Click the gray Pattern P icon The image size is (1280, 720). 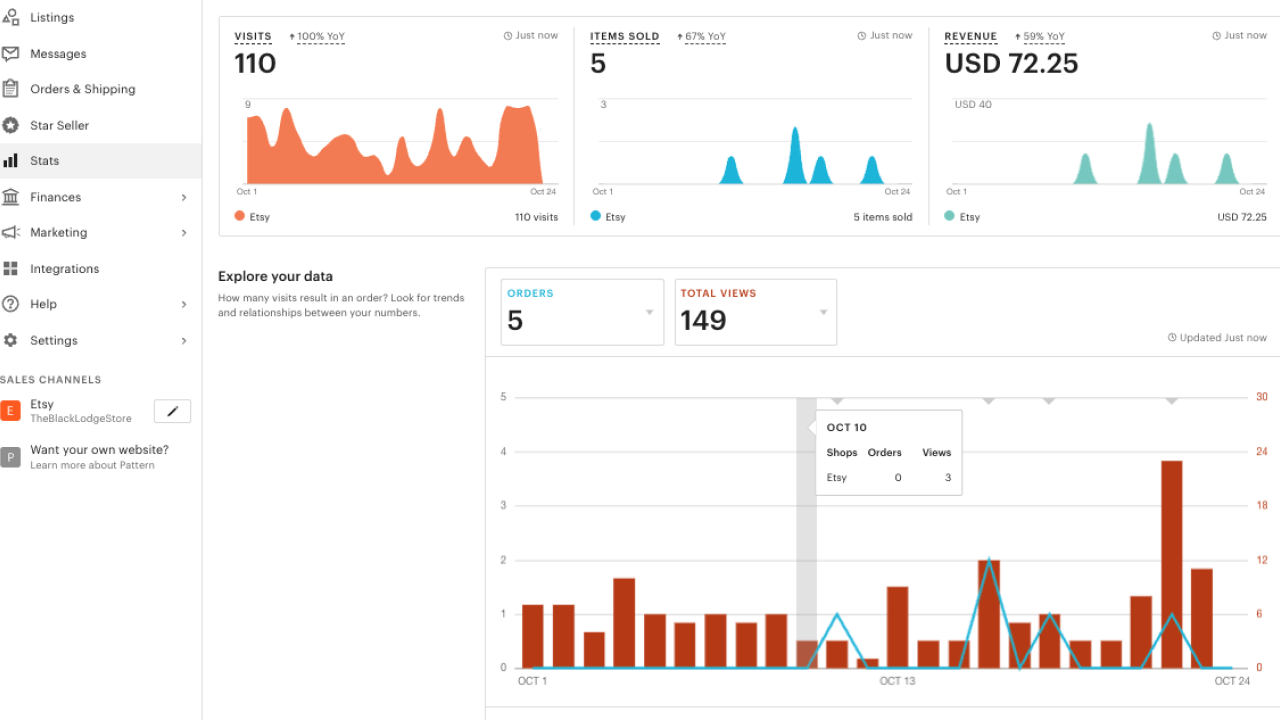click(11, 457)
